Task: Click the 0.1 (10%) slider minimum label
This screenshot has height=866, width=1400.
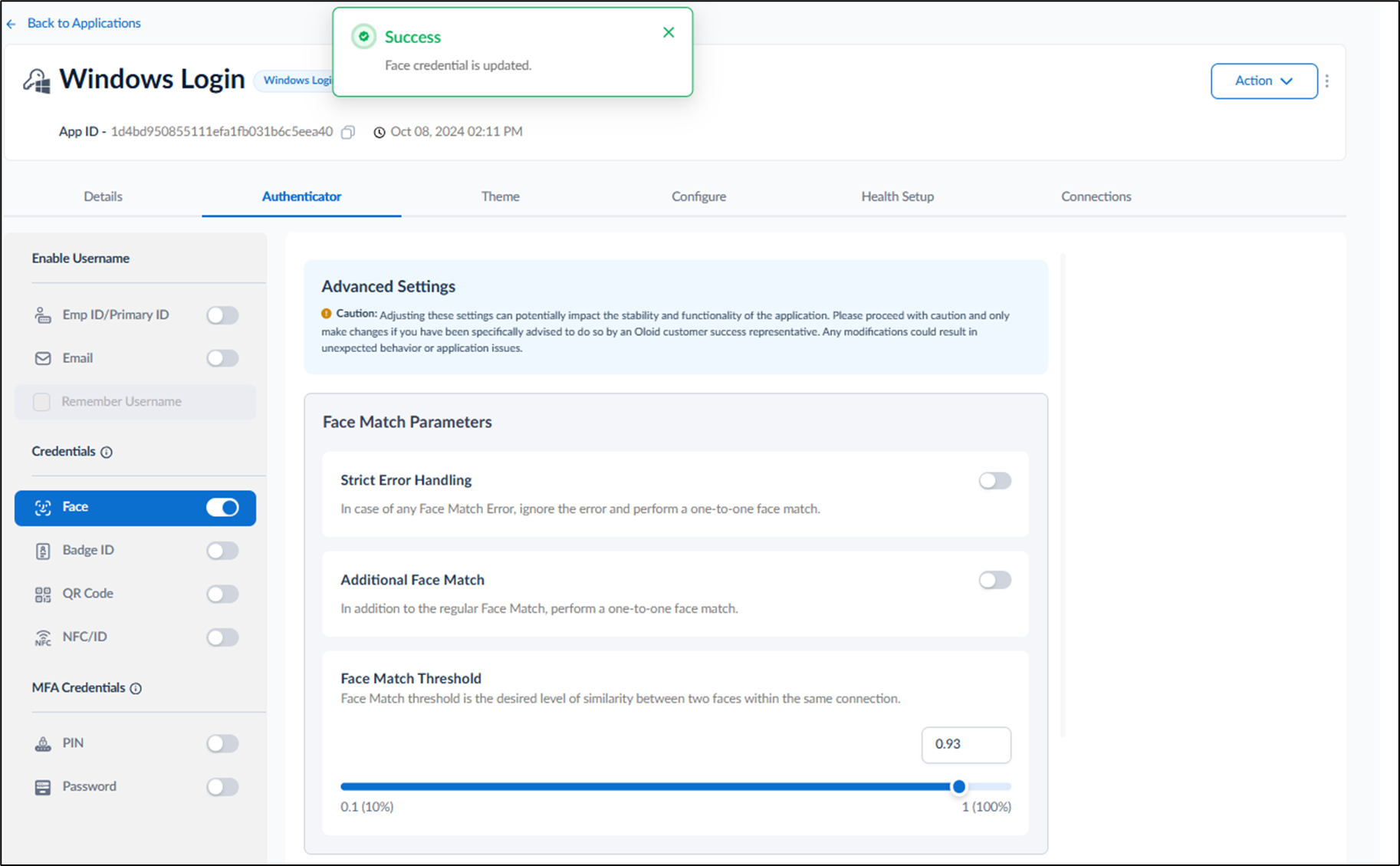Action: (x=366, y=807)
